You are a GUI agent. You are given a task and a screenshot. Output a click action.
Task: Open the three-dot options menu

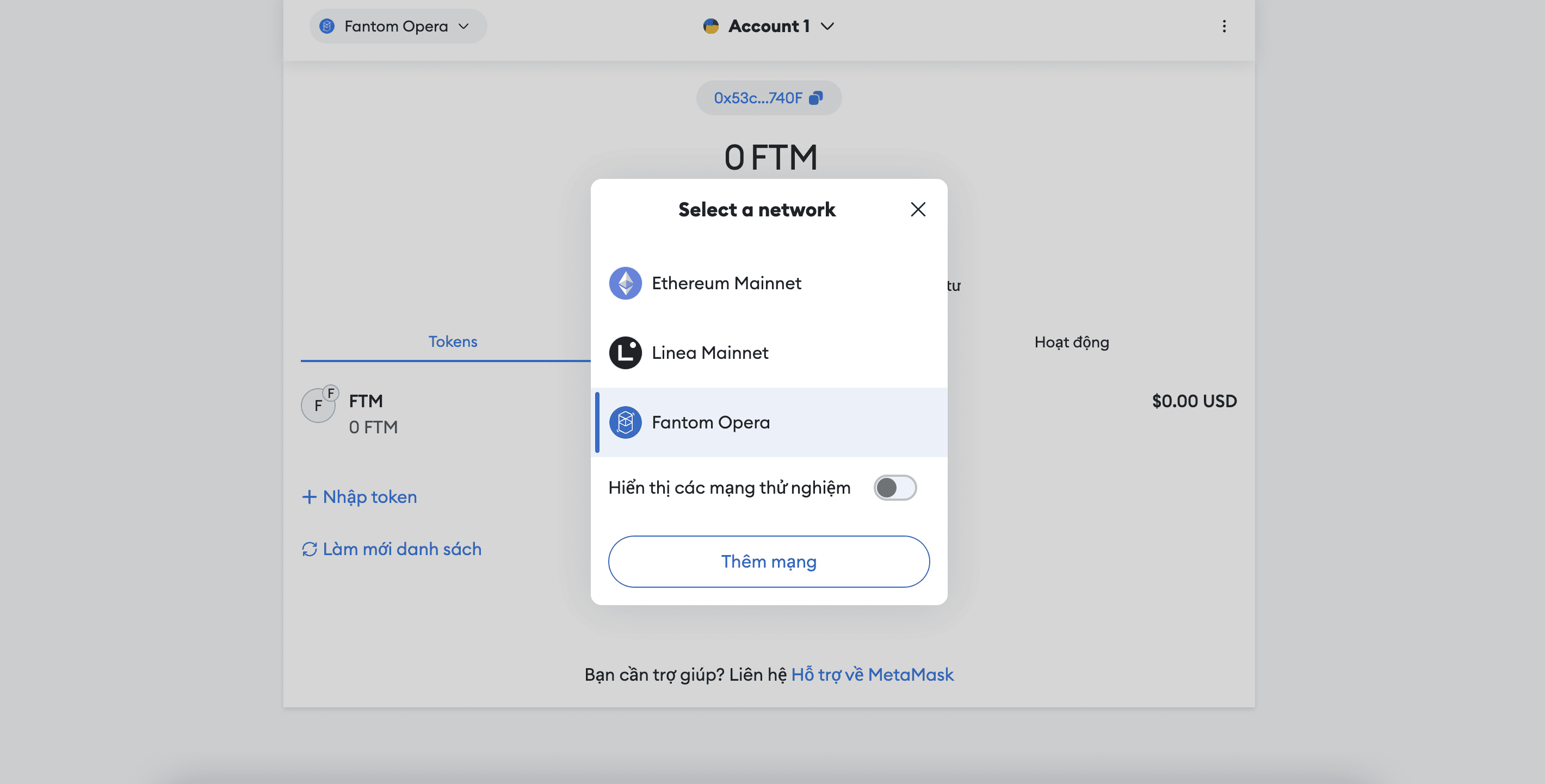pyautogui.click(x=1223, y=27)
